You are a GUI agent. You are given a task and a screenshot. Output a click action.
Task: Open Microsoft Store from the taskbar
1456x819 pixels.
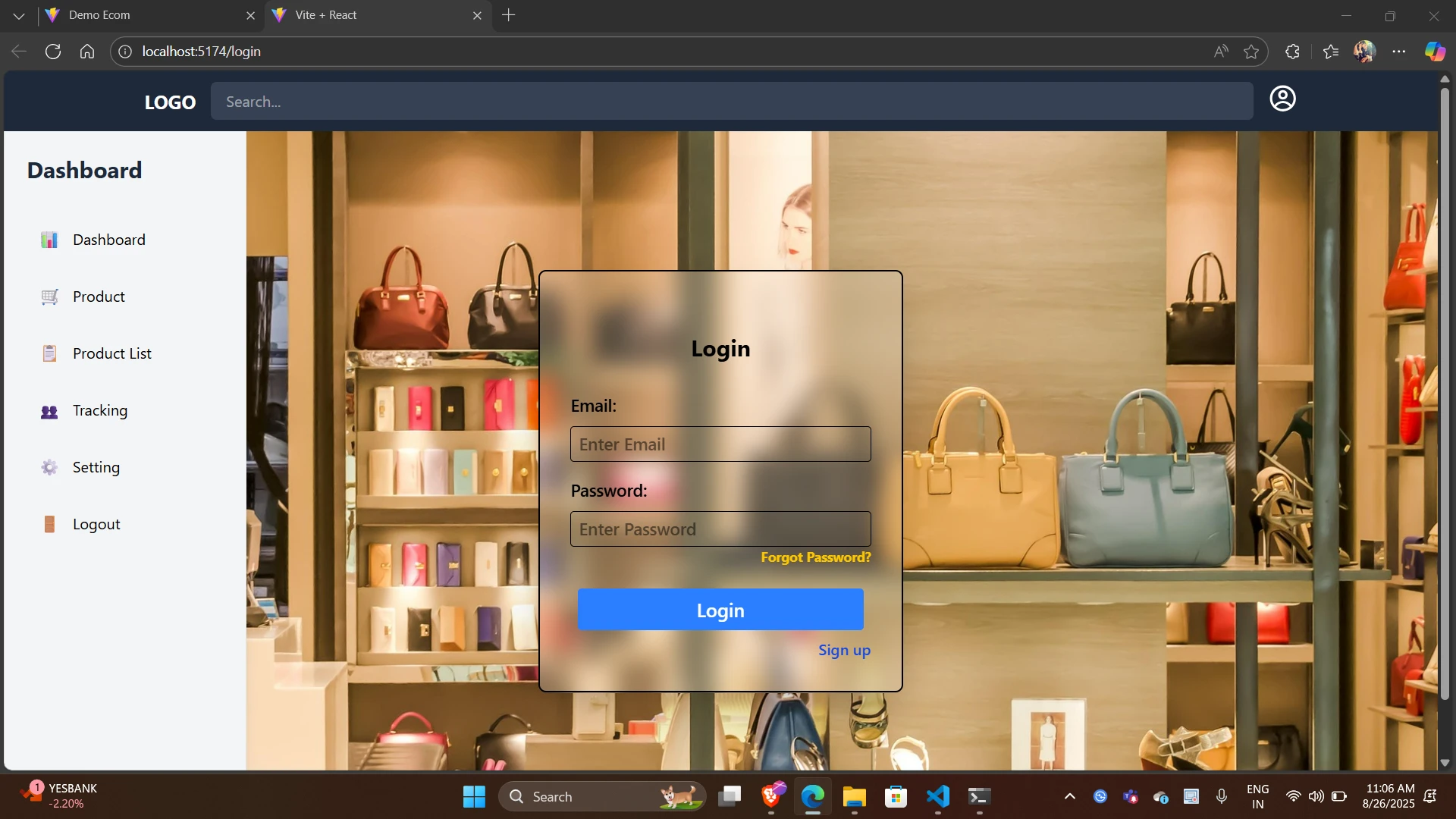coord(896,796)
